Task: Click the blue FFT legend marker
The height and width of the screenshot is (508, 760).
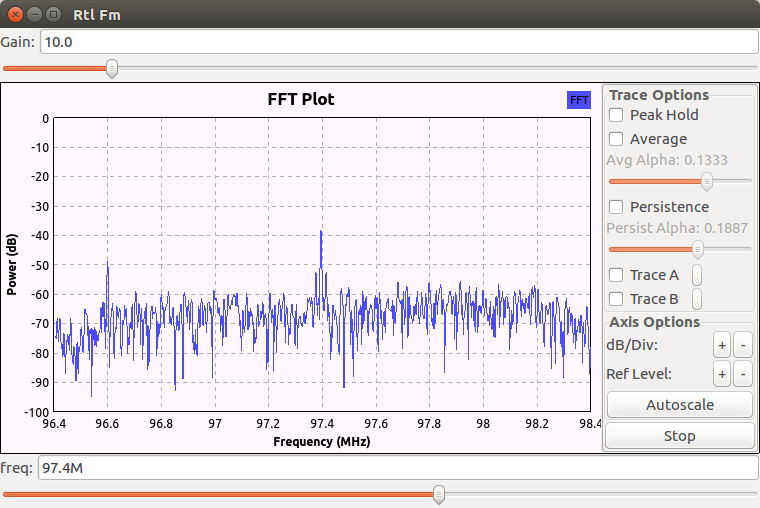Action: pos(579,100)
